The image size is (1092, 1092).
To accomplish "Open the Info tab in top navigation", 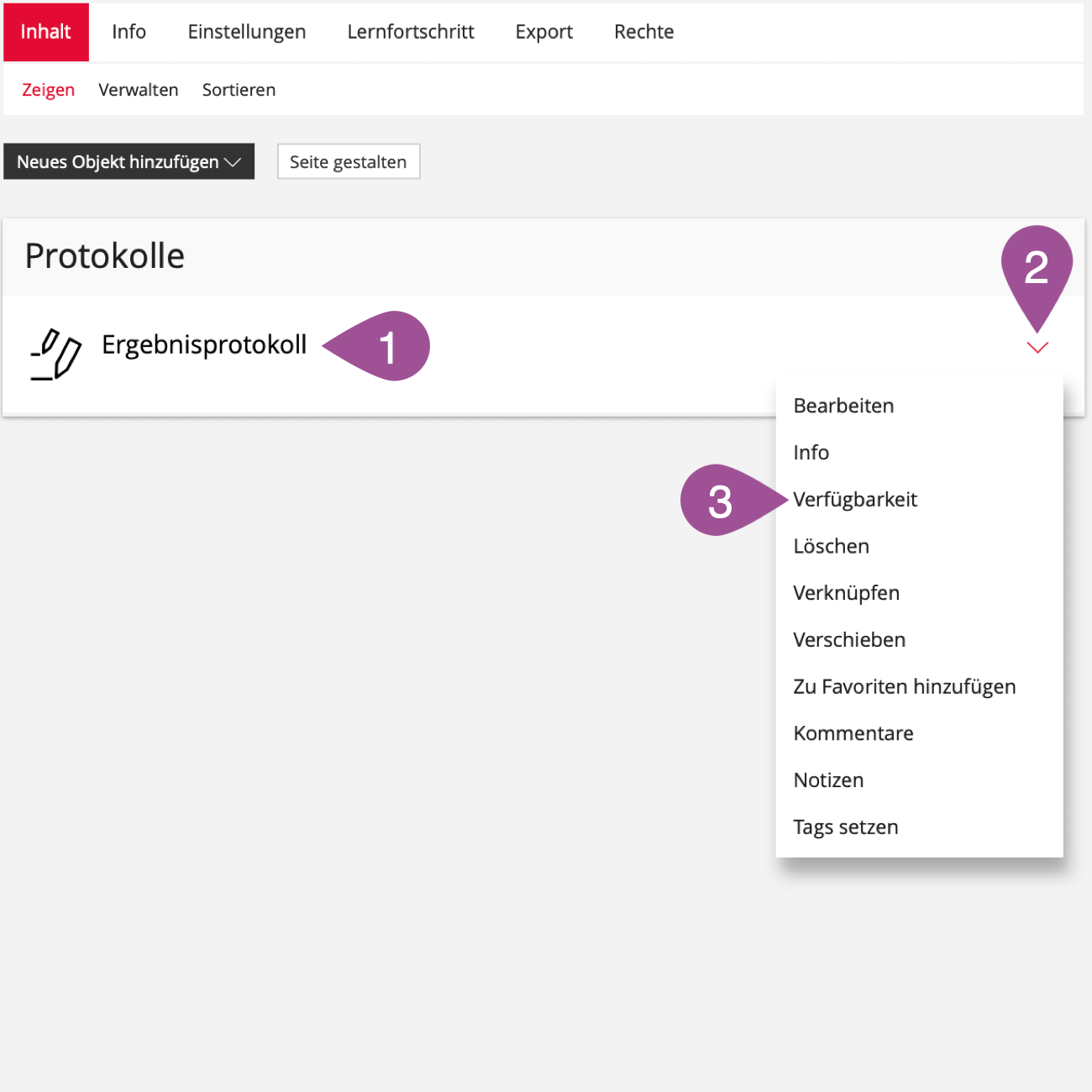I will 129,32.
